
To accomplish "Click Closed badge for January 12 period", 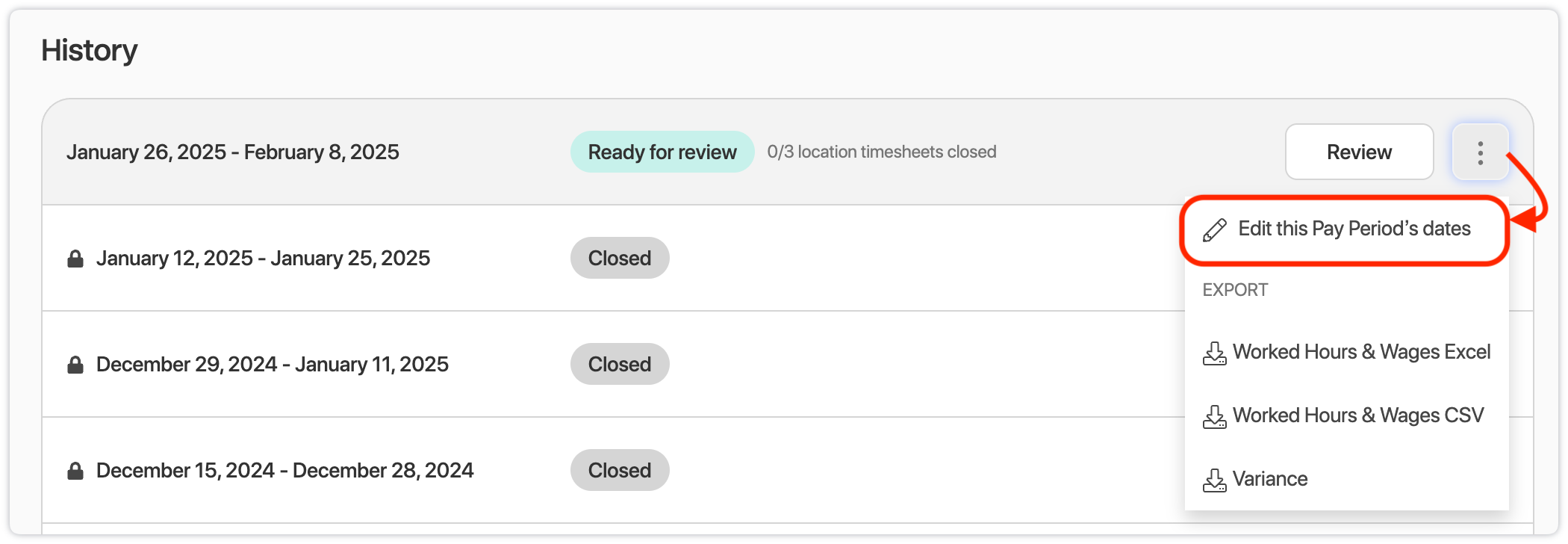I will [x=619, y=259].
